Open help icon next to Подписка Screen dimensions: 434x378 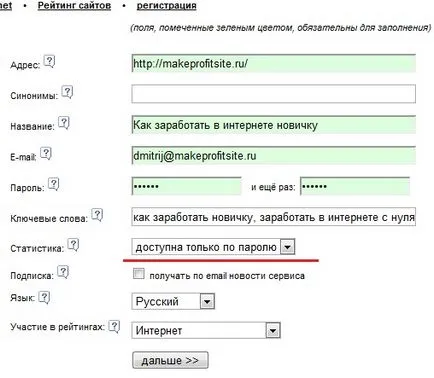63,272
